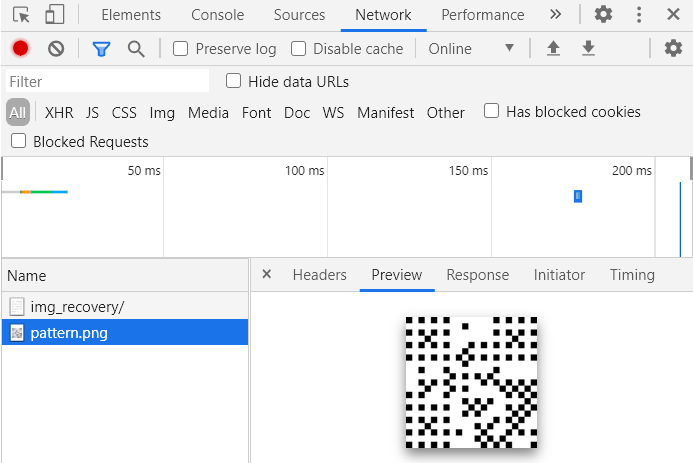The image size is (693, 463).
Task: Toggle the device toolbar icon
Action: click(55, 15)
